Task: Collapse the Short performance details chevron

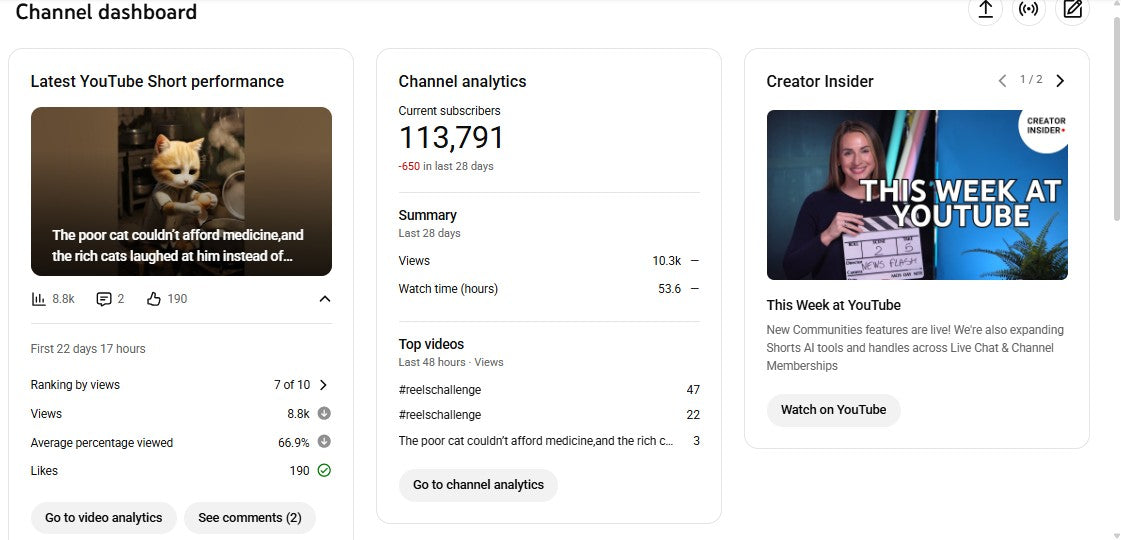Action: (324, 299)
